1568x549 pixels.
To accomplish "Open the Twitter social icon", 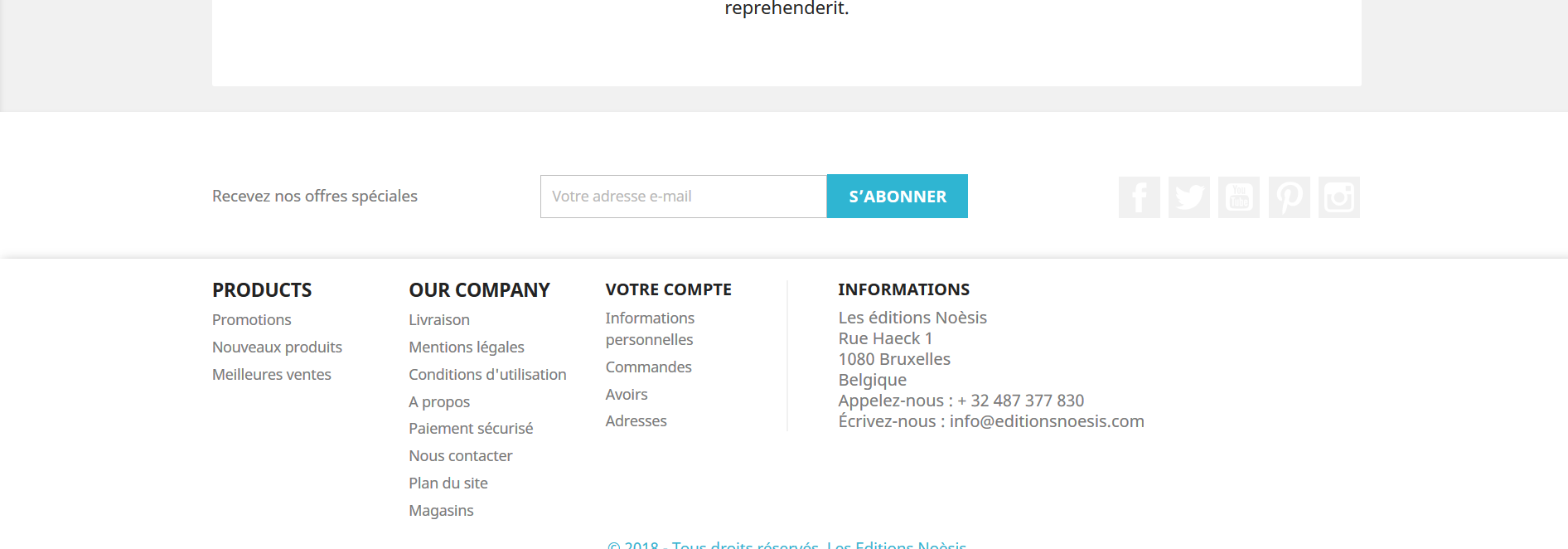I will 1188,197.
